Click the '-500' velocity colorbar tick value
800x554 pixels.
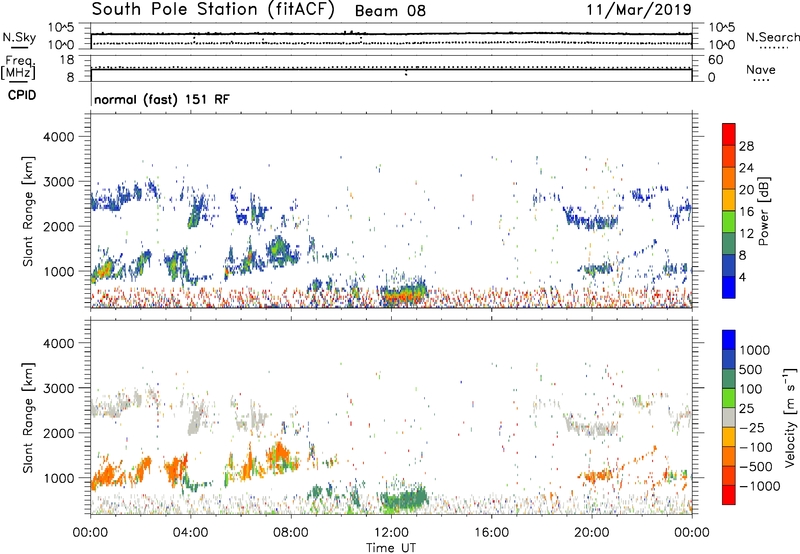(756, 467)
